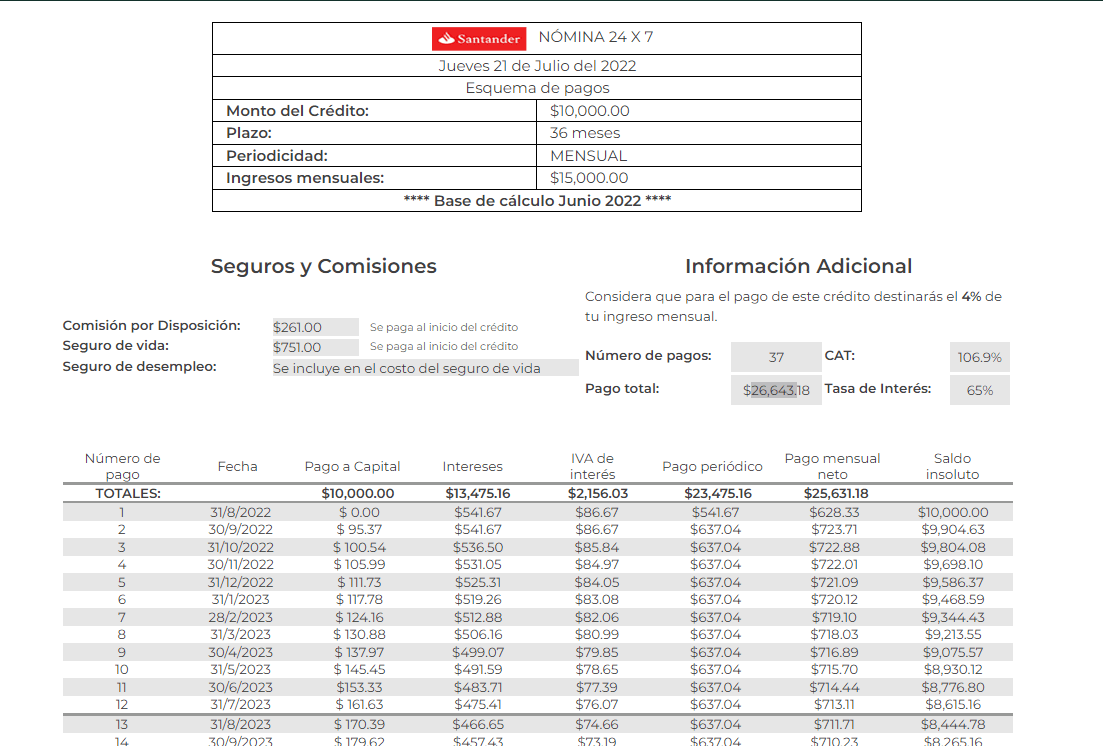
Task: Click the Intereses total $13,475.16
Action: pyautogui.click(x=478, y=493)
